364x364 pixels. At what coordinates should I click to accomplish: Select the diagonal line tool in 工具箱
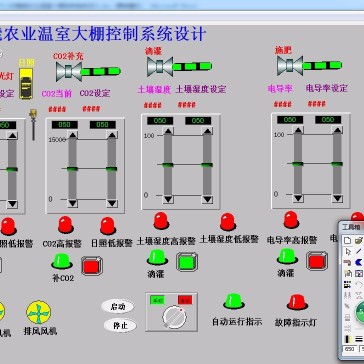(x=359, y=251)
